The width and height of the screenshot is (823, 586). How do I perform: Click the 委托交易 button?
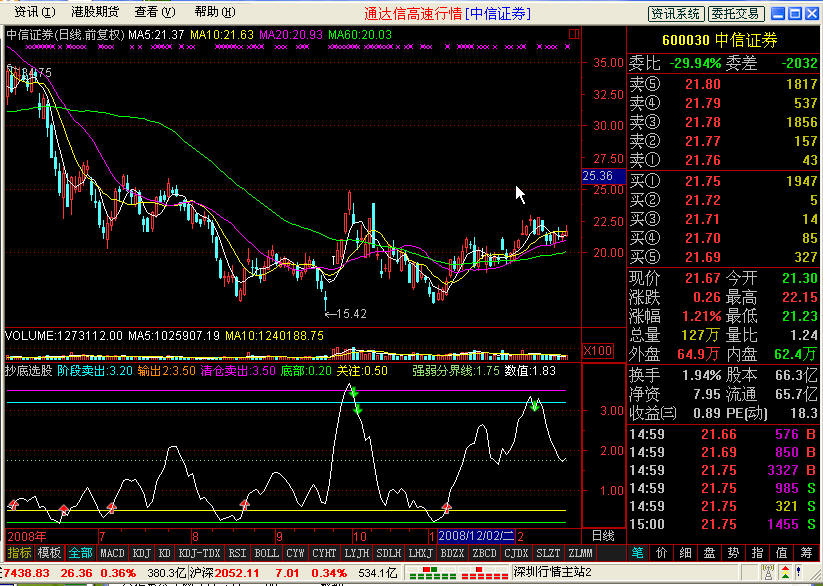point(736,14)
